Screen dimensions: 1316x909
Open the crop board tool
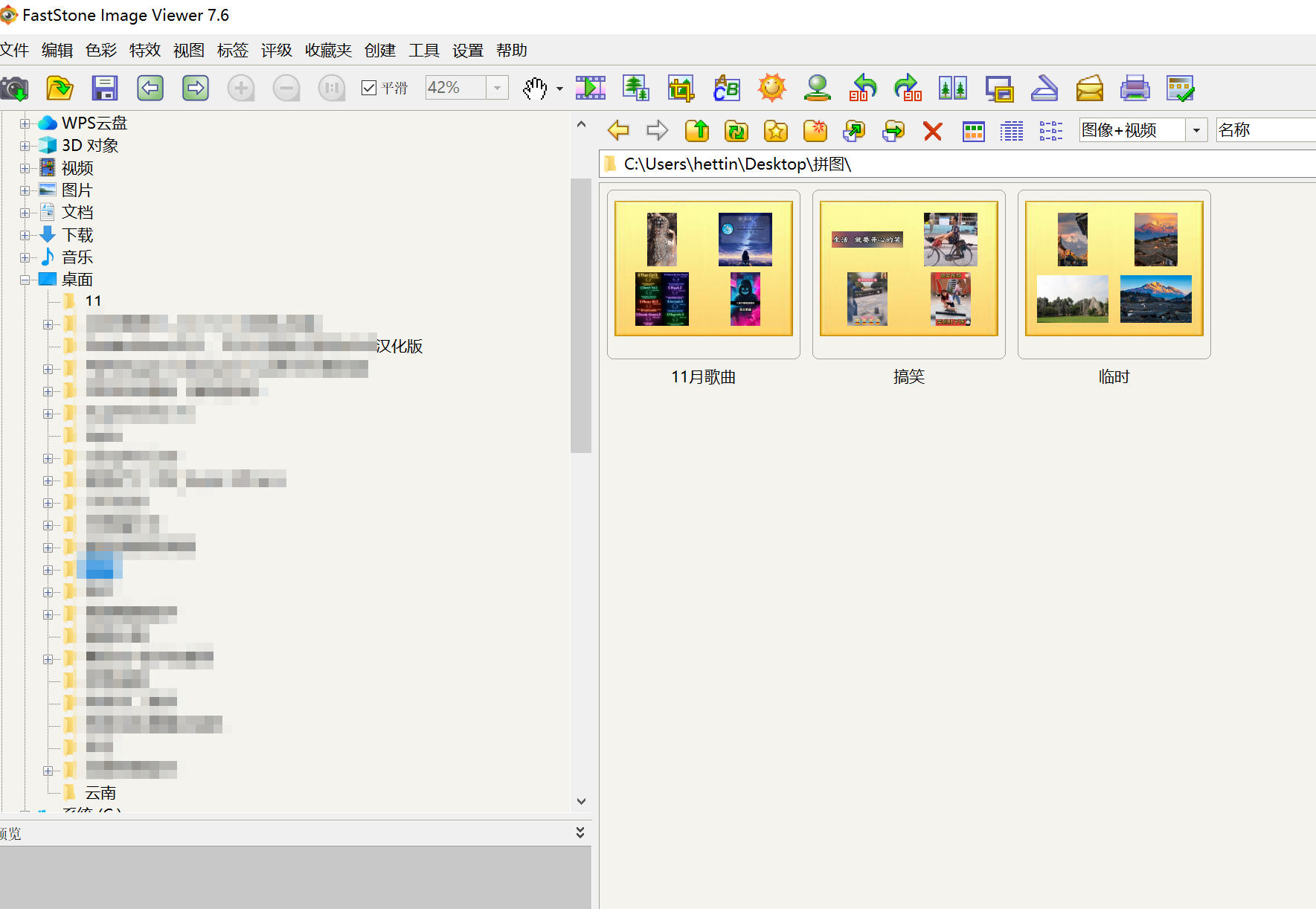pos(681,89)
